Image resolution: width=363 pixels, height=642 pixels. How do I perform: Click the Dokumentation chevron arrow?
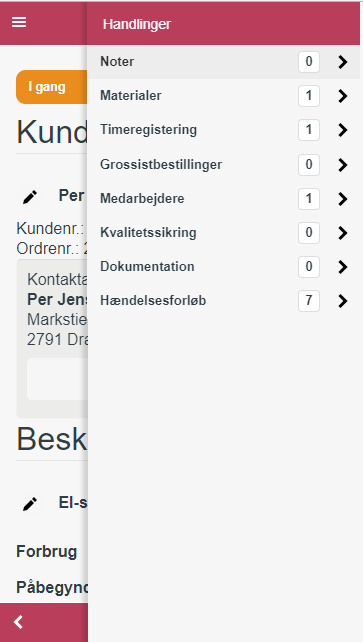click(x=343, y=267)
